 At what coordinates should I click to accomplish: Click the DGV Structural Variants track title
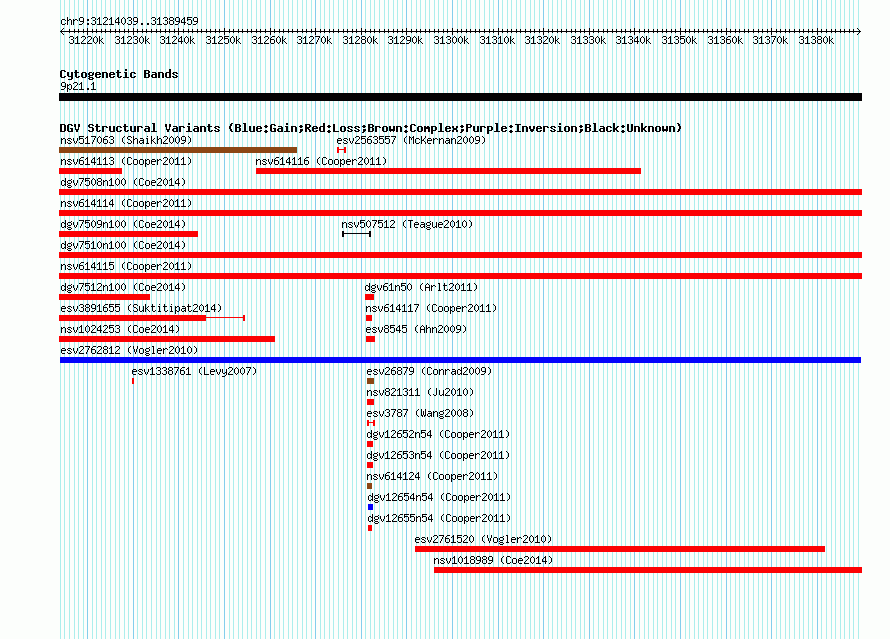tap(370, 128)
